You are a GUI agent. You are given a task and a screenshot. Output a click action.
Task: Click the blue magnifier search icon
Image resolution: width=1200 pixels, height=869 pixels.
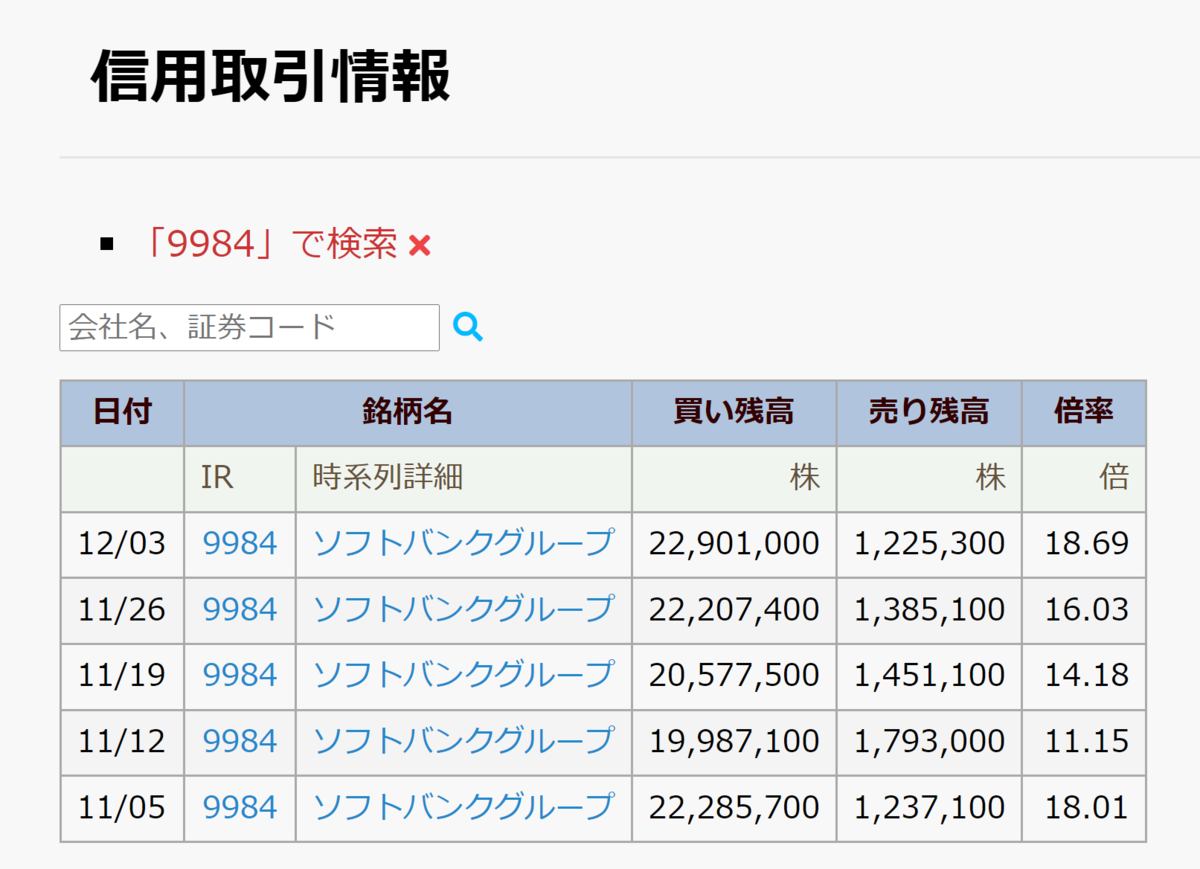tap(468, 327)
